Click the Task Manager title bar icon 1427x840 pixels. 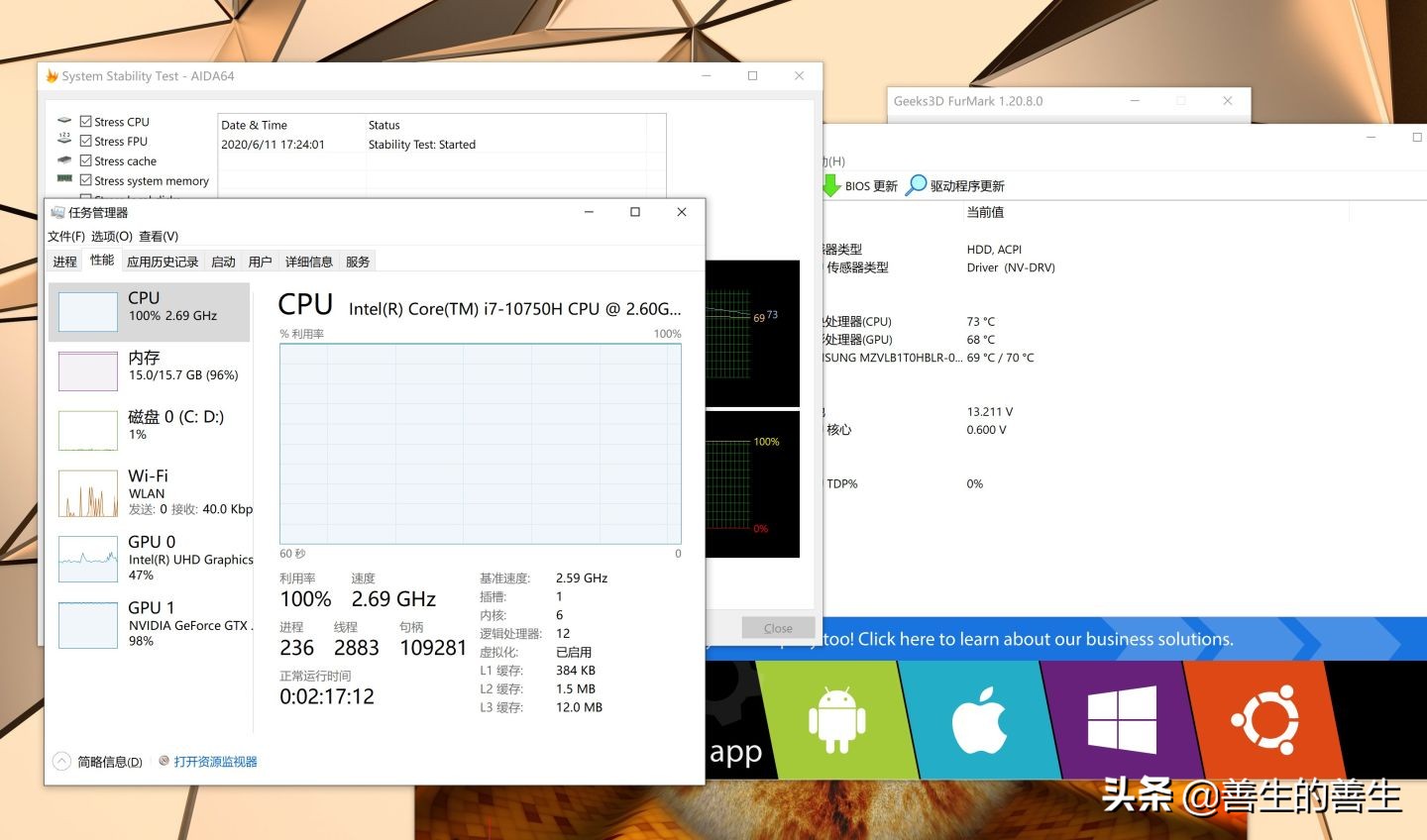pos(57,212)
